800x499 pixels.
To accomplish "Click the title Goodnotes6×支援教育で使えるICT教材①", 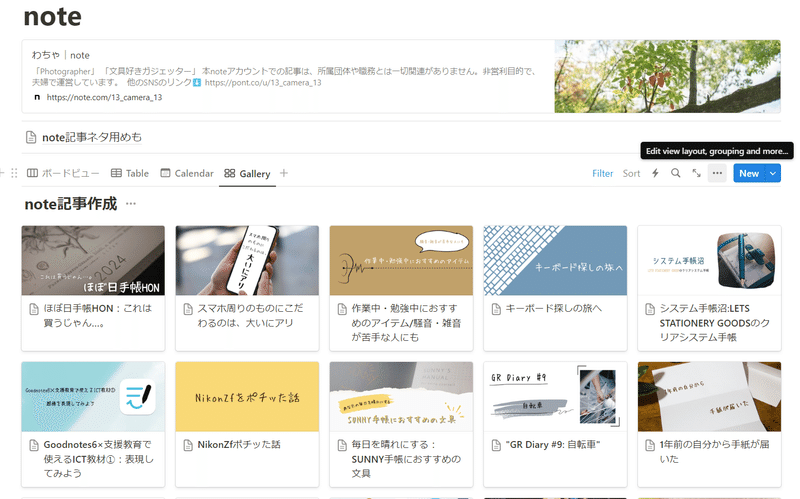I will point(98,459).
